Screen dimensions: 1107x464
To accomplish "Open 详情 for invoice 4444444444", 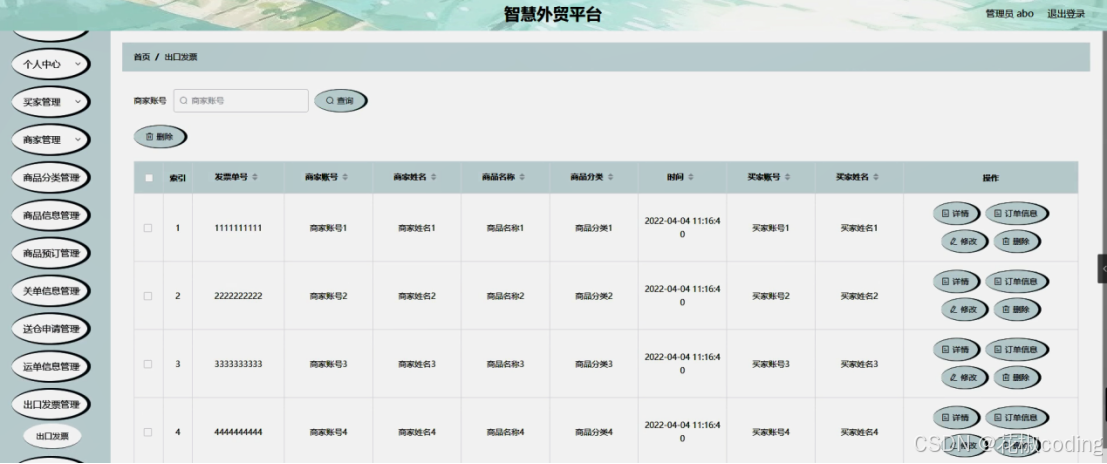I will [956, 417].
